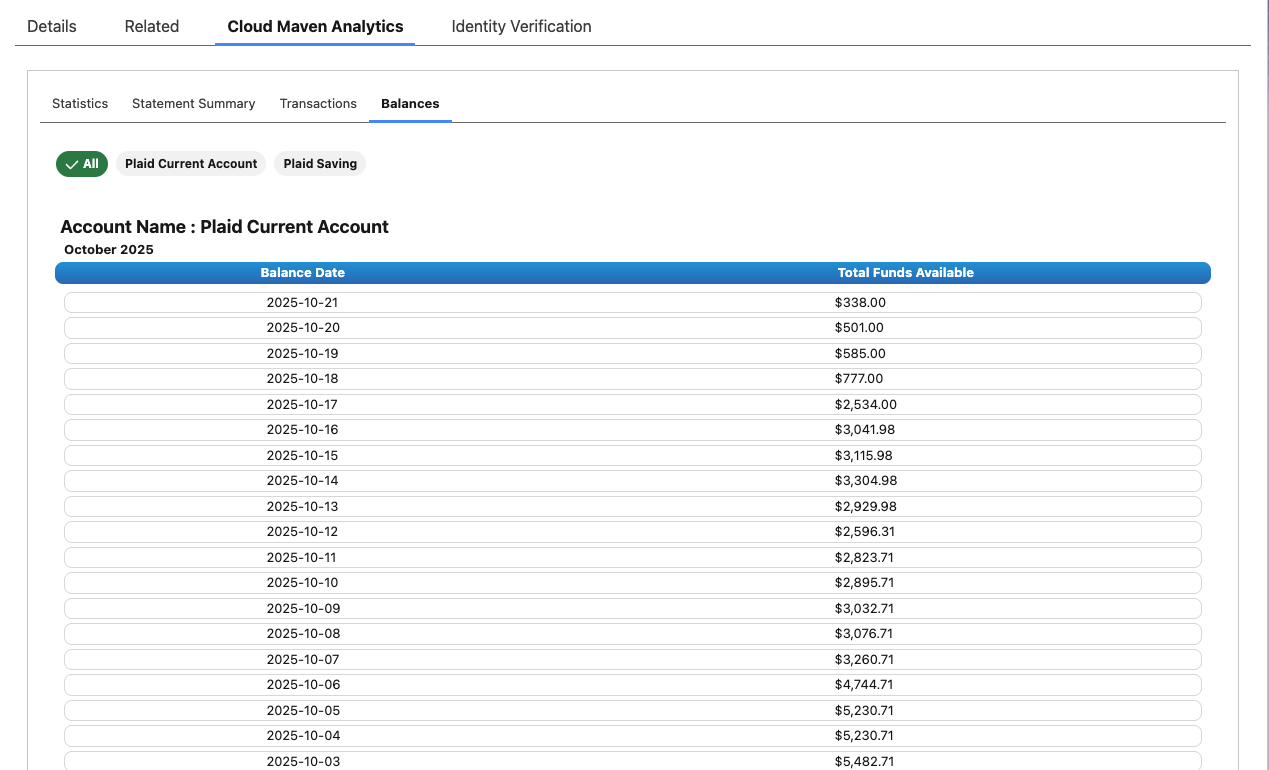This screenshot has height=770, width=1269.
Task: Click the $3,115.98 funds value
Action: tap(864, 456)
